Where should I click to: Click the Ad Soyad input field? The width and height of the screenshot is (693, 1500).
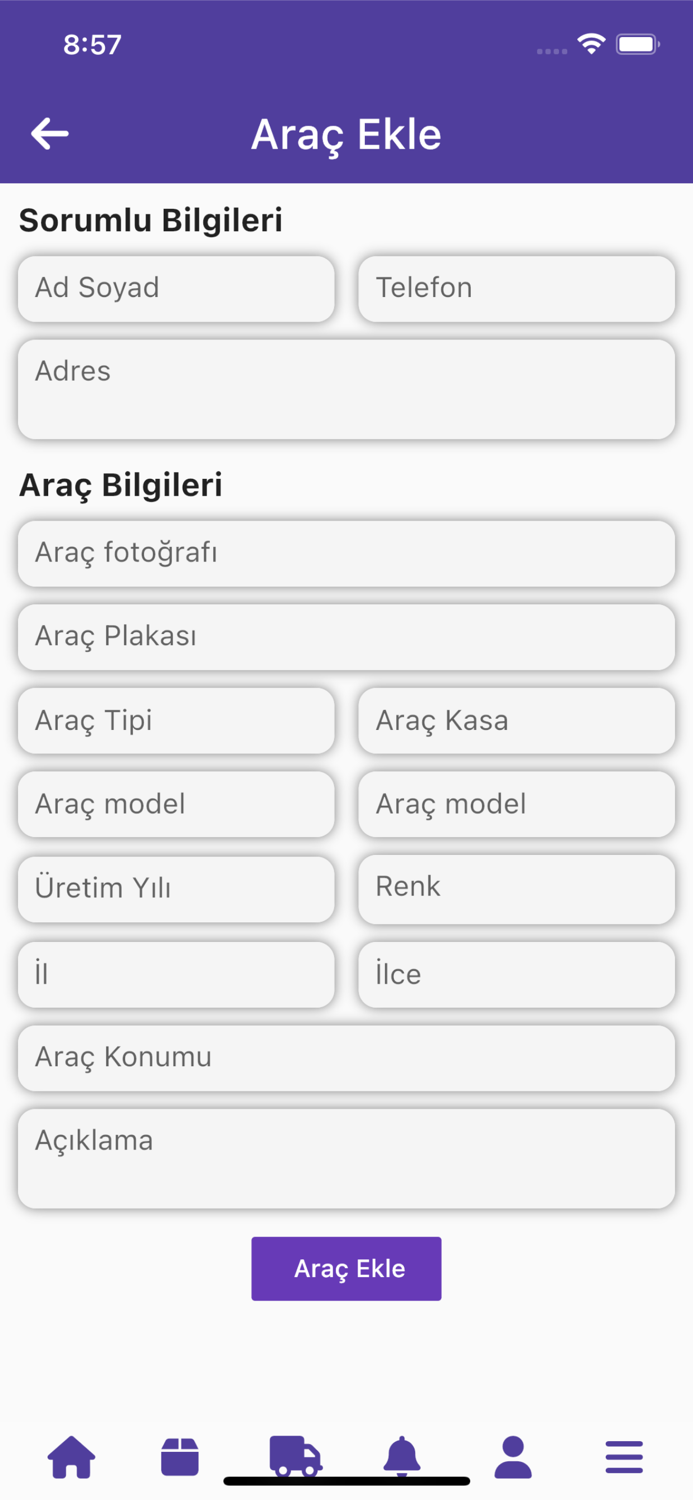176,288
